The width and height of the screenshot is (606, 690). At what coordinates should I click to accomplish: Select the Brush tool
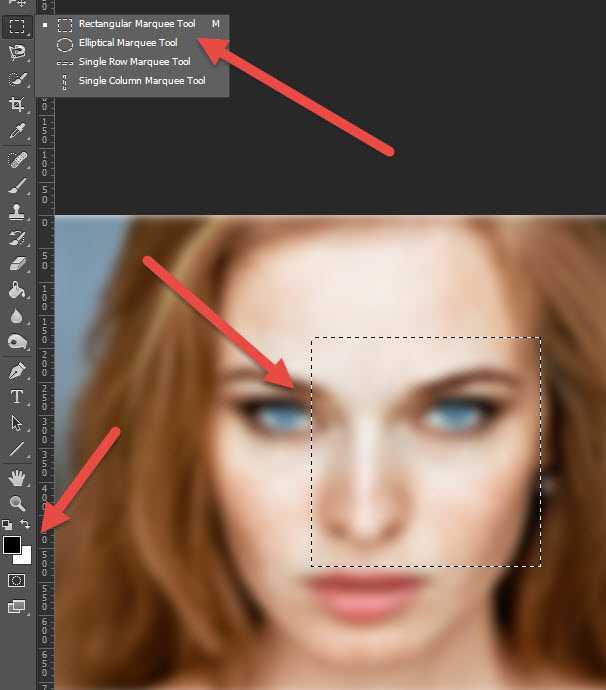point(17,186)
